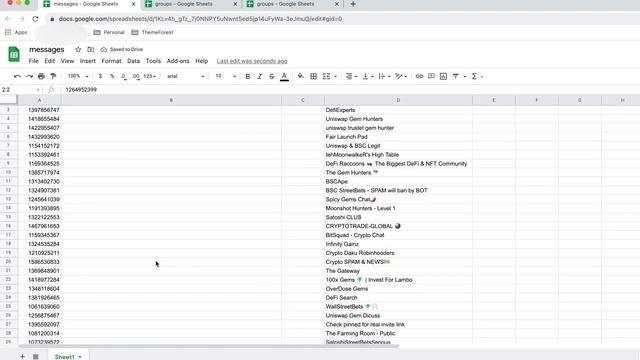640x360 pixels.
Task: Open the zoom 100% dropdown
Action: pos(78,76)
